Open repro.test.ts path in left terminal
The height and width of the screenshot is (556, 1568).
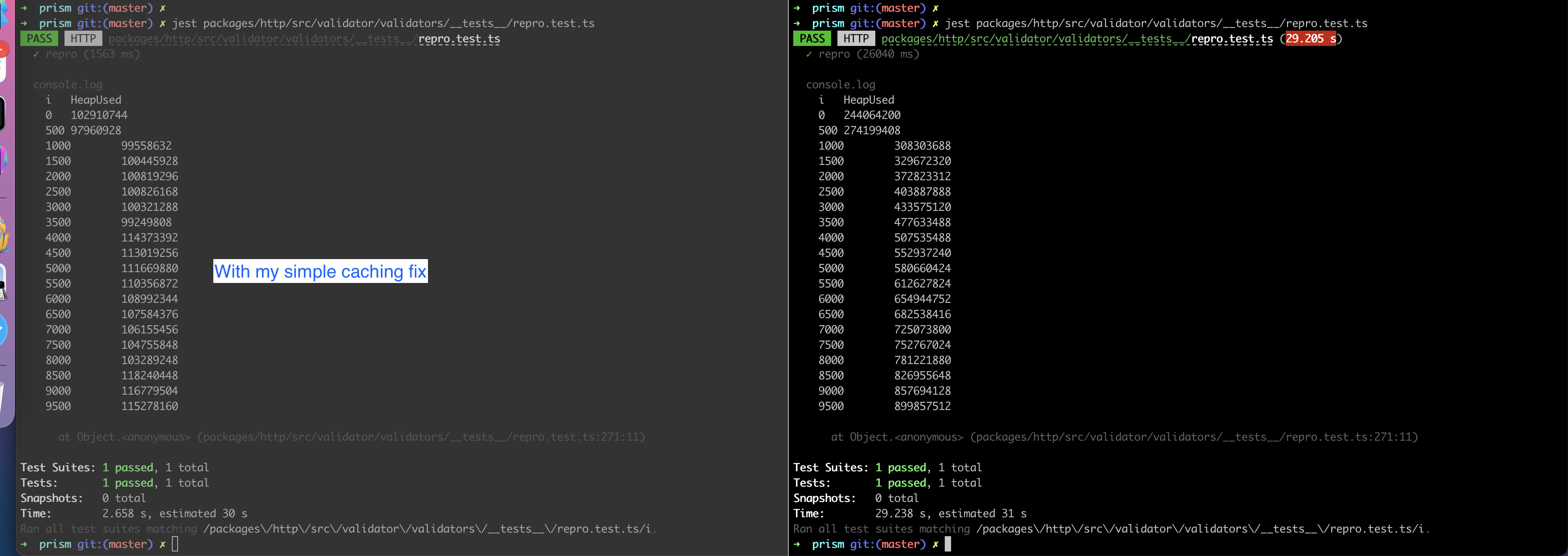point(304,39)
